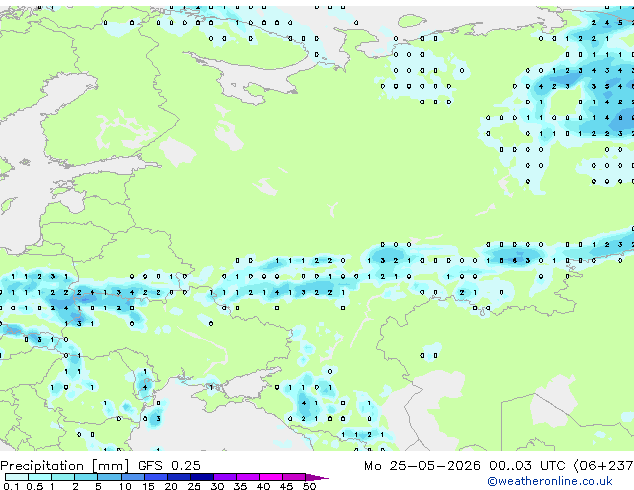The image size is (634, 490).
Task: Click the "0.5" legend scale label
Action: point(35,486)
